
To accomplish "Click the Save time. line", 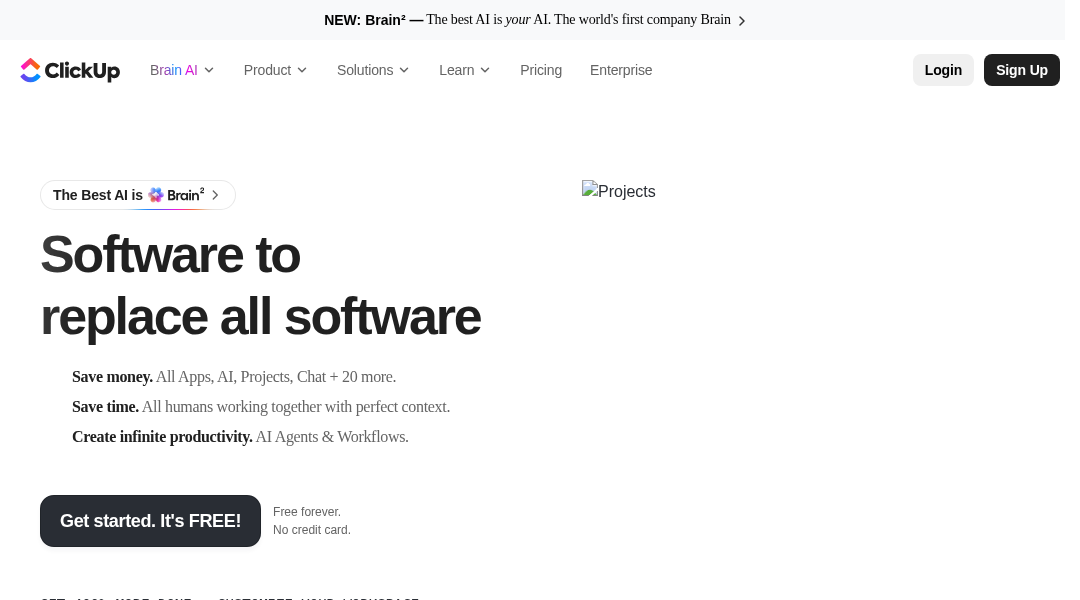I will pyautogui.click(x=261, y=406).
